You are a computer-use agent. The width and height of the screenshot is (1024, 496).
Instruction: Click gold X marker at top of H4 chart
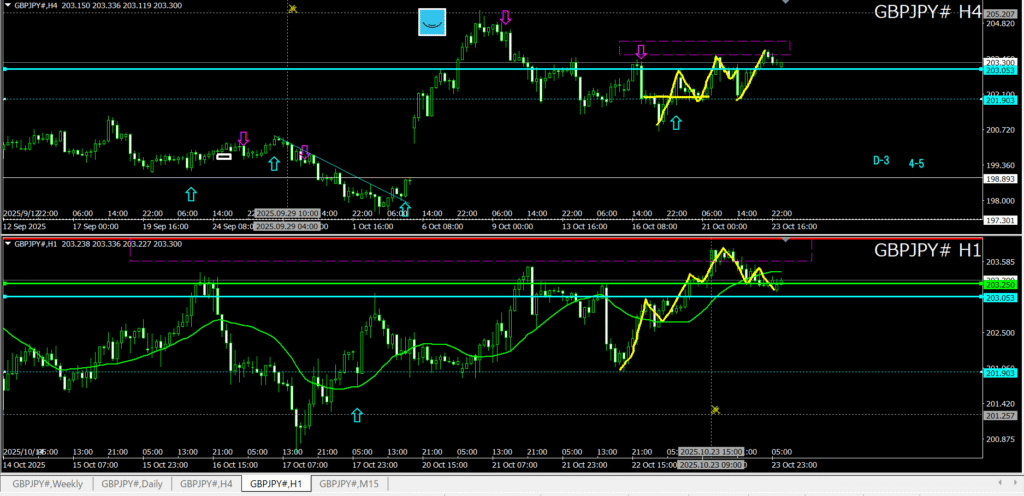point(292,9)
